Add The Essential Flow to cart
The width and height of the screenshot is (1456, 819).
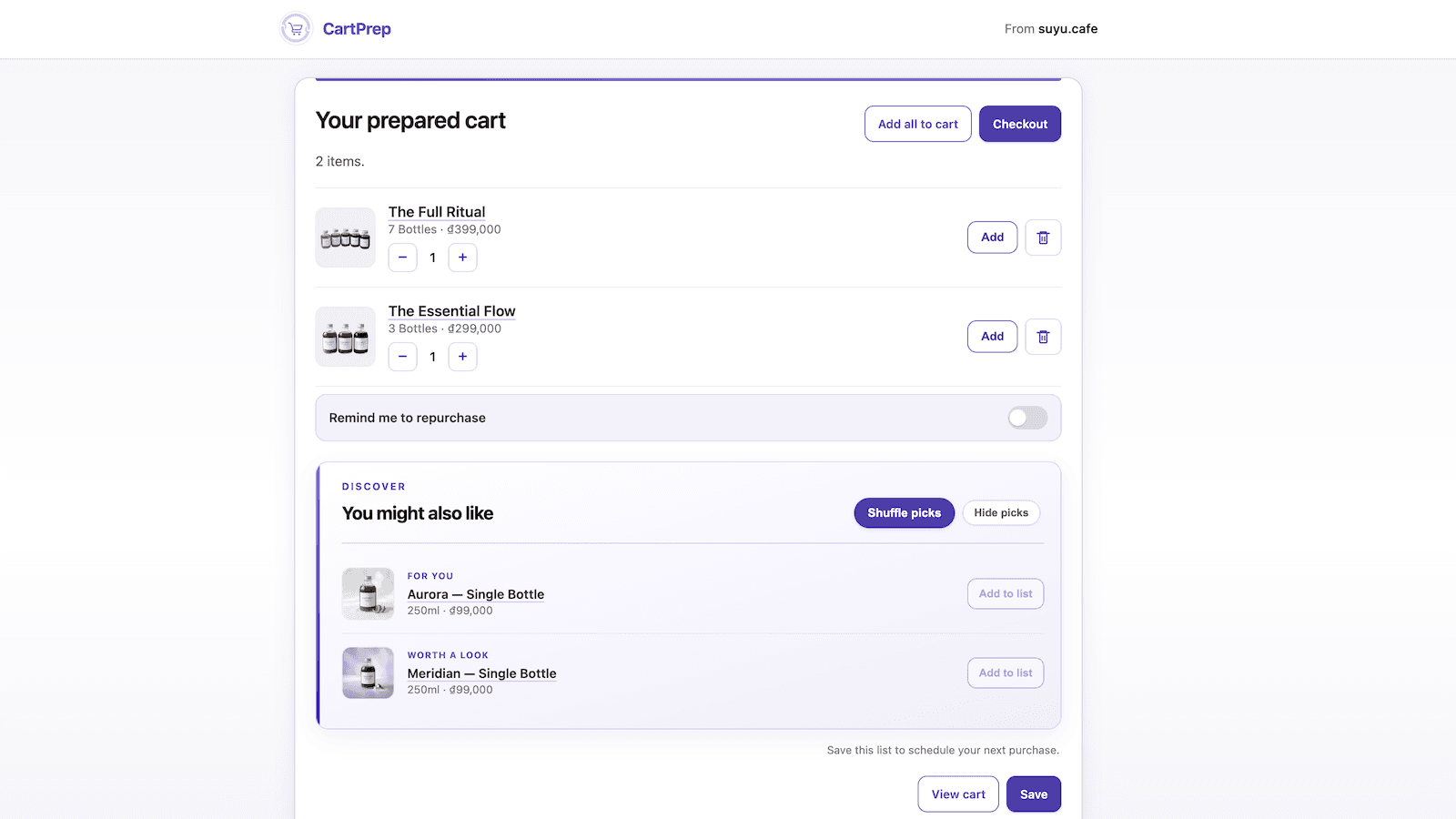click(992, 337)
